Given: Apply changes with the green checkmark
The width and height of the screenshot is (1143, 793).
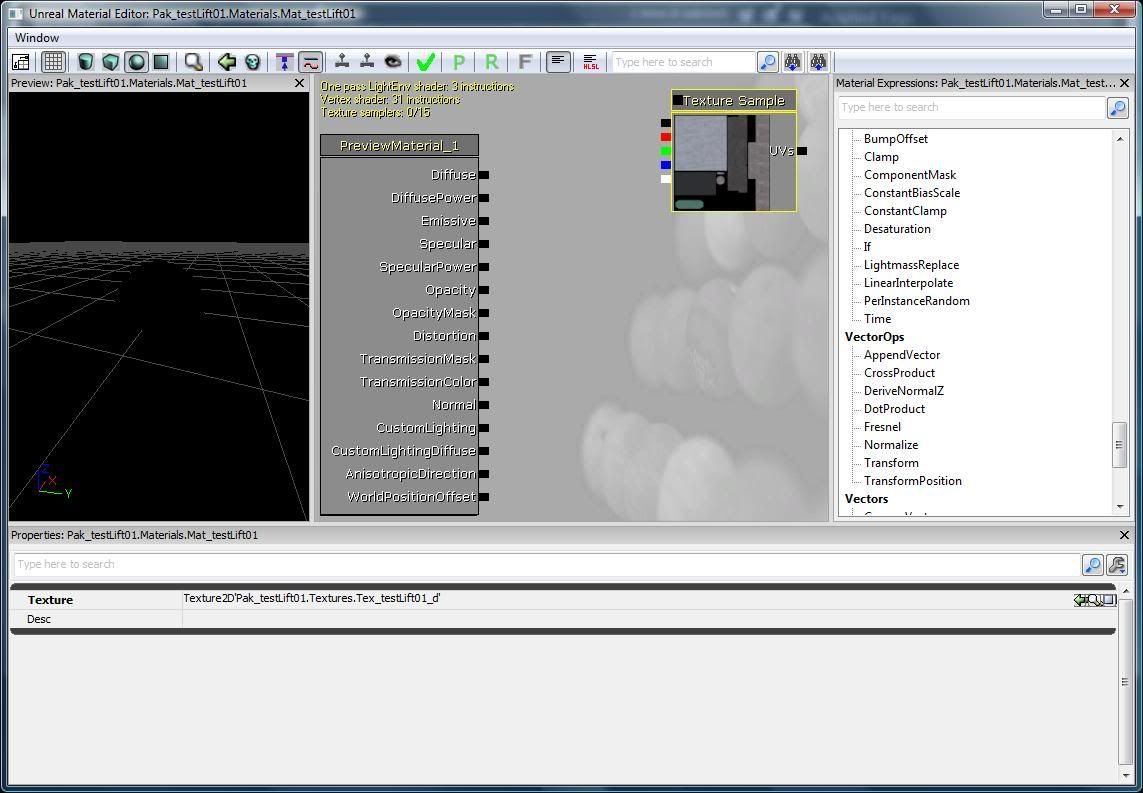Looking at the screenshot, I should 425,62.
